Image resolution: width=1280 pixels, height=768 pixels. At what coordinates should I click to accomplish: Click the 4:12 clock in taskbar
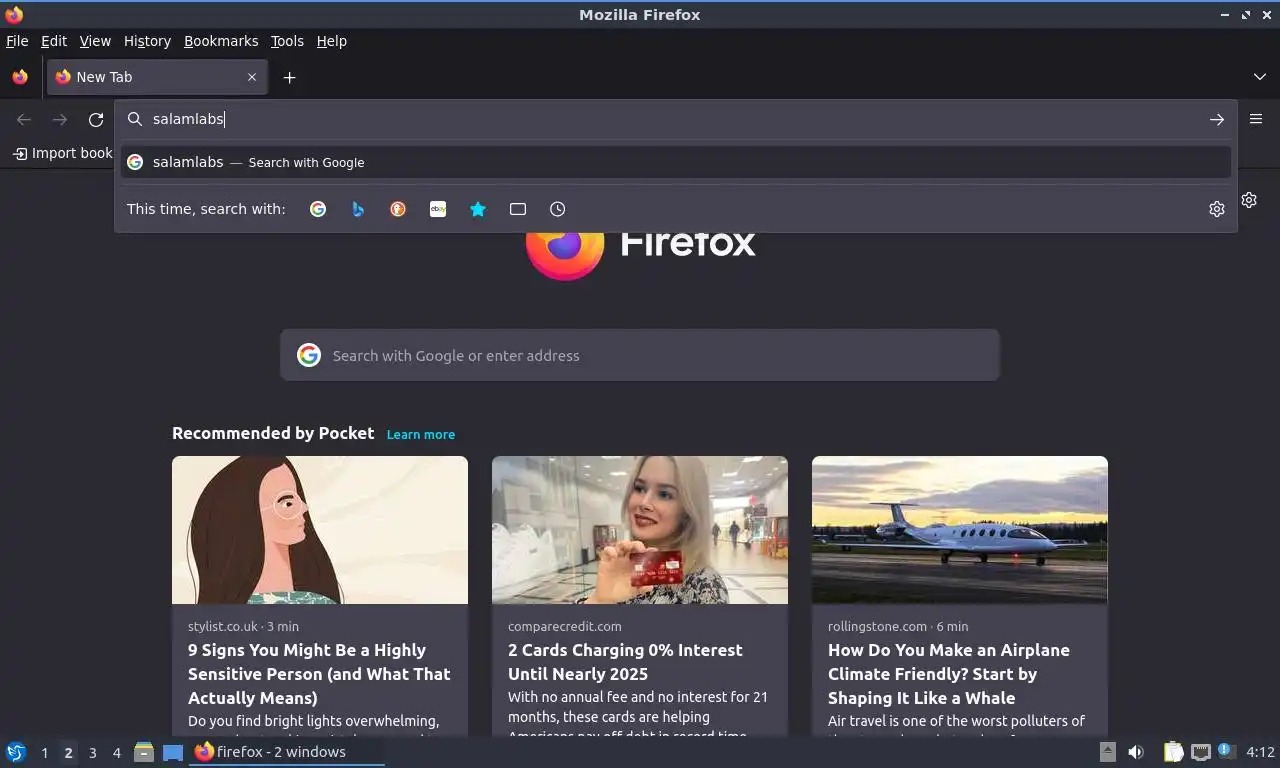pos(1260,752)
